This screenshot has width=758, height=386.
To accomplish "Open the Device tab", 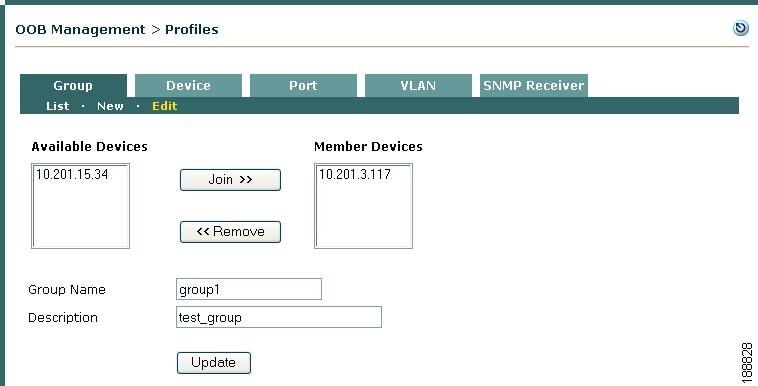I will coord(188,86).
